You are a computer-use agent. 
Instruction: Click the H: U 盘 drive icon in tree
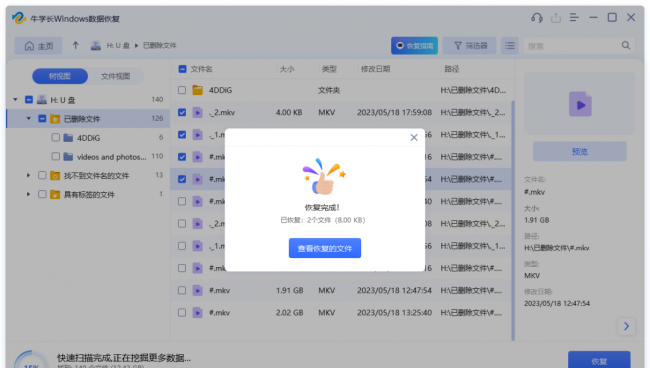click(x=42, y=100)
